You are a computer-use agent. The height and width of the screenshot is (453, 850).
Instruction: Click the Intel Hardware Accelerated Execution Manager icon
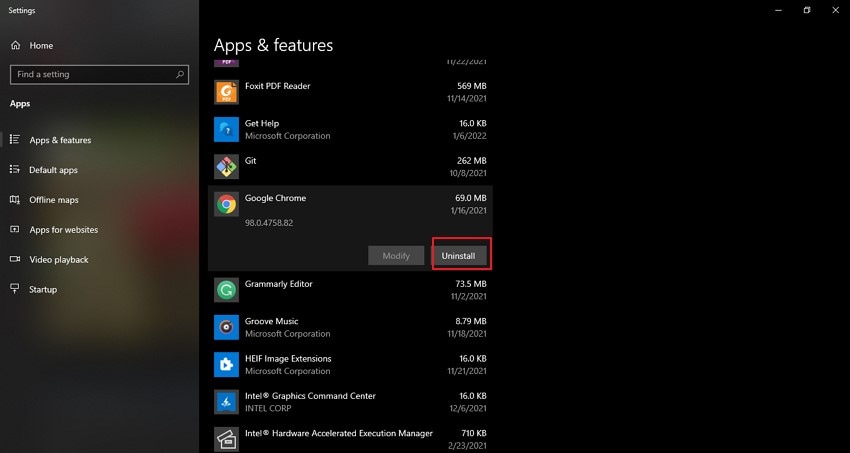point(226,439)
